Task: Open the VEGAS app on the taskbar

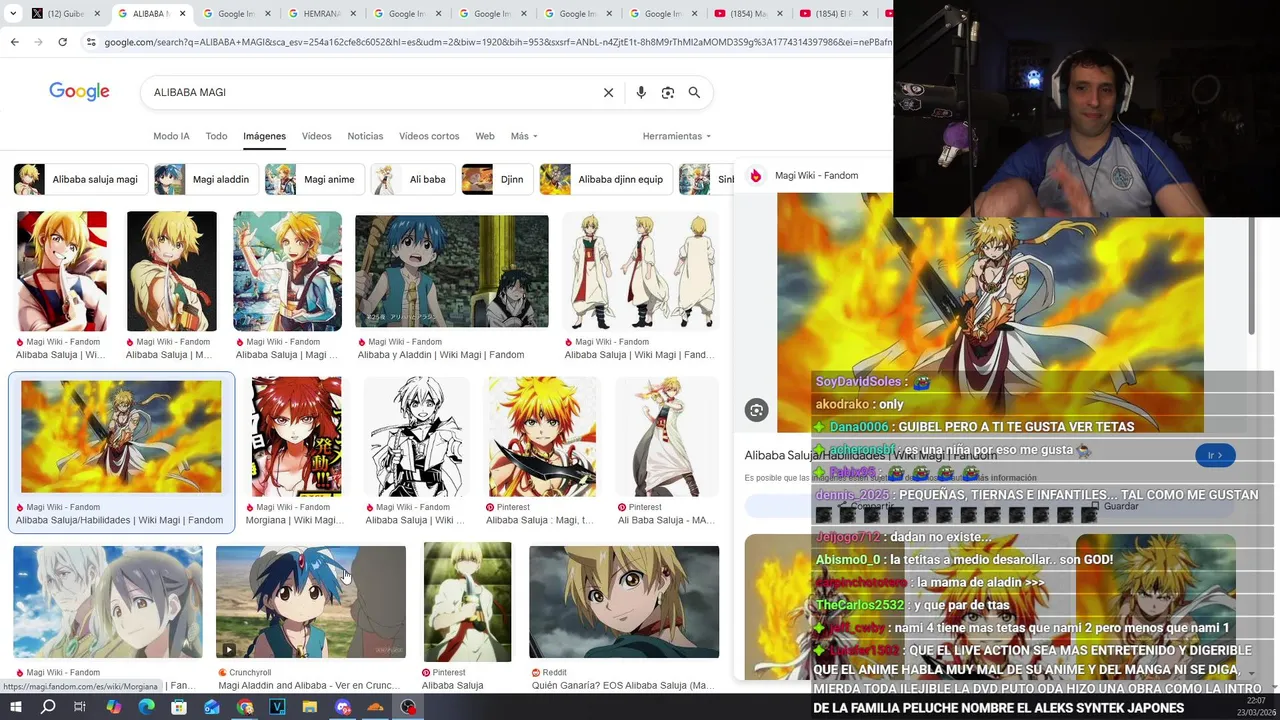Action: coord(277,707)
